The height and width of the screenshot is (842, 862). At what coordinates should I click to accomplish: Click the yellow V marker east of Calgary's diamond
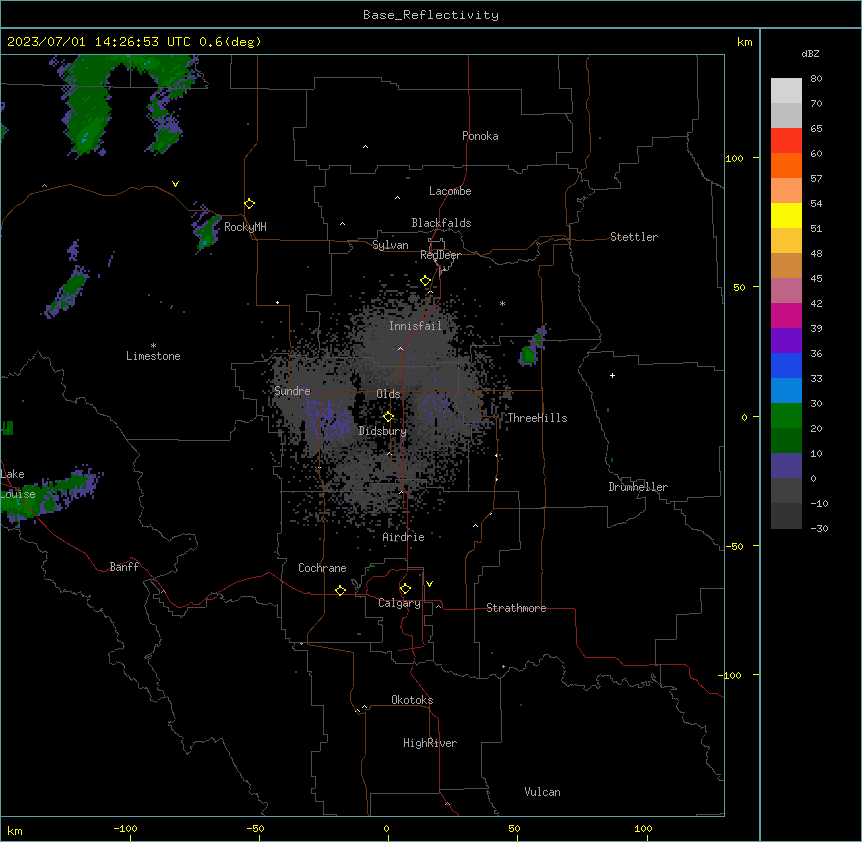pyautogui.click(x=429, y=584)
